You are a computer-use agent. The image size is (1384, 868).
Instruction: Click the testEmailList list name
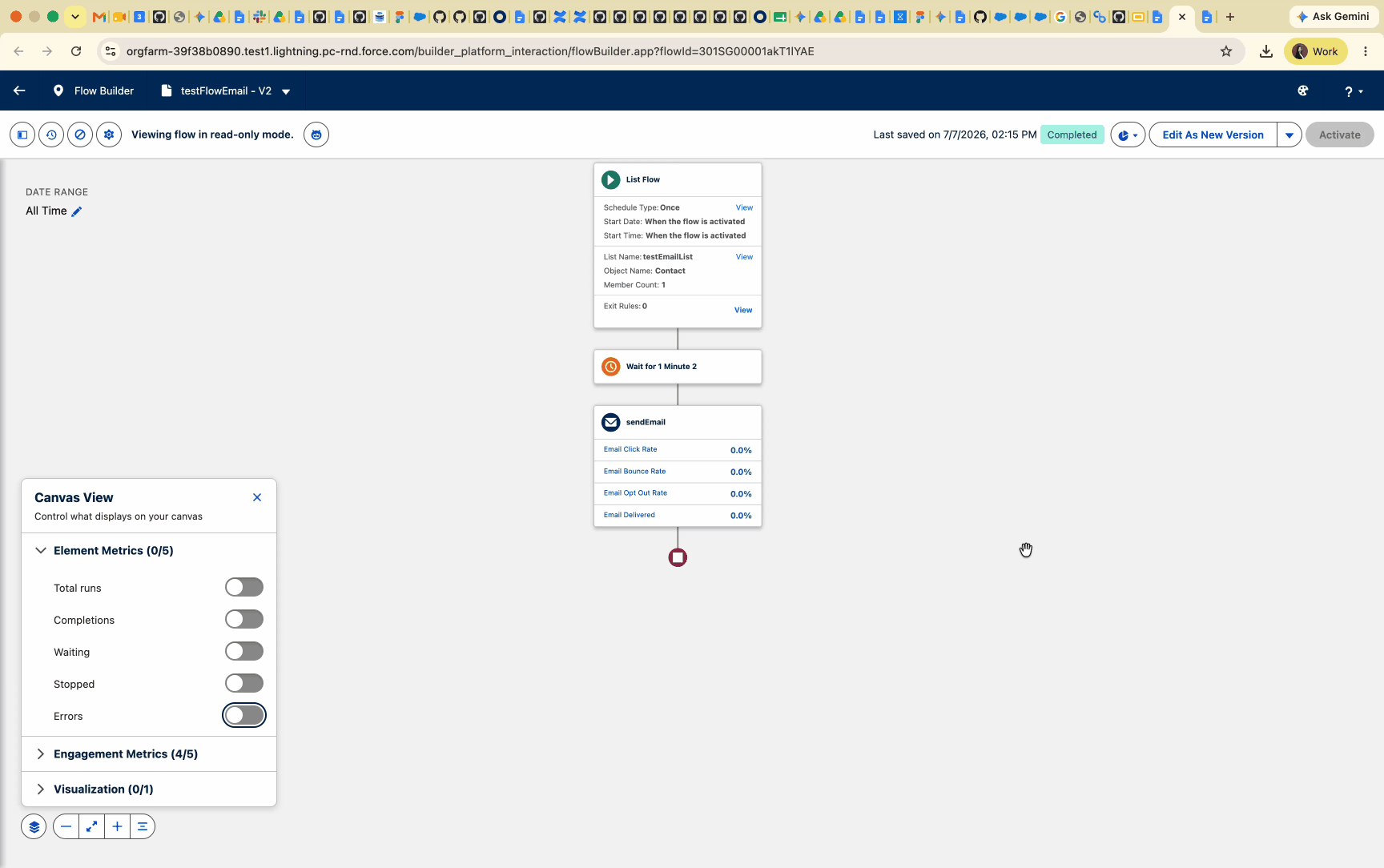tap(668, 257)
